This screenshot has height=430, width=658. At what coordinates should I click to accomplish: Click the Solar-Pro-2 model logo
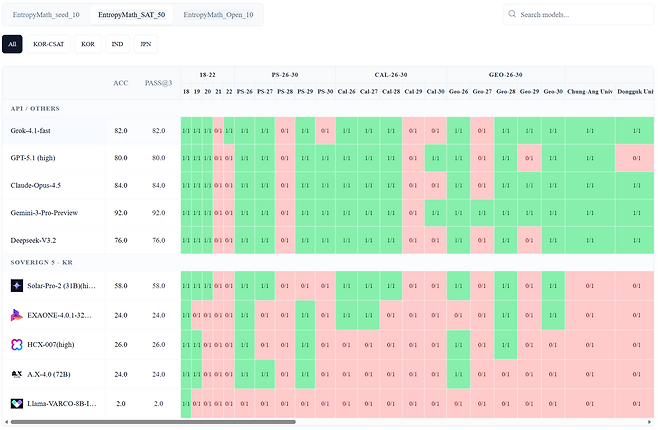point(16,286)
